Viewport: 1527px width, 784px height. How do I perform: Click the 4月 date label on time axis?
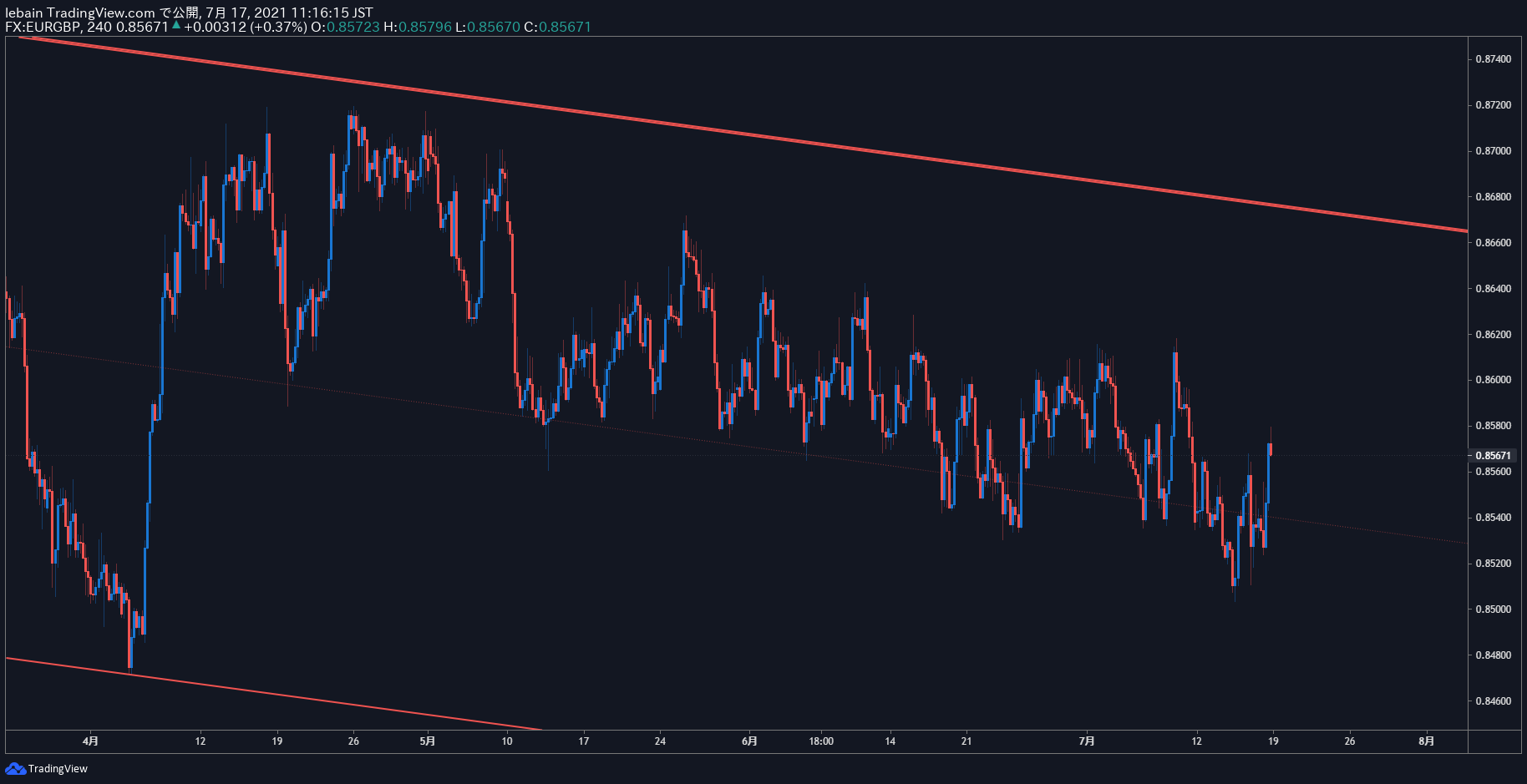pyautogui.click(x=90, y=741)
